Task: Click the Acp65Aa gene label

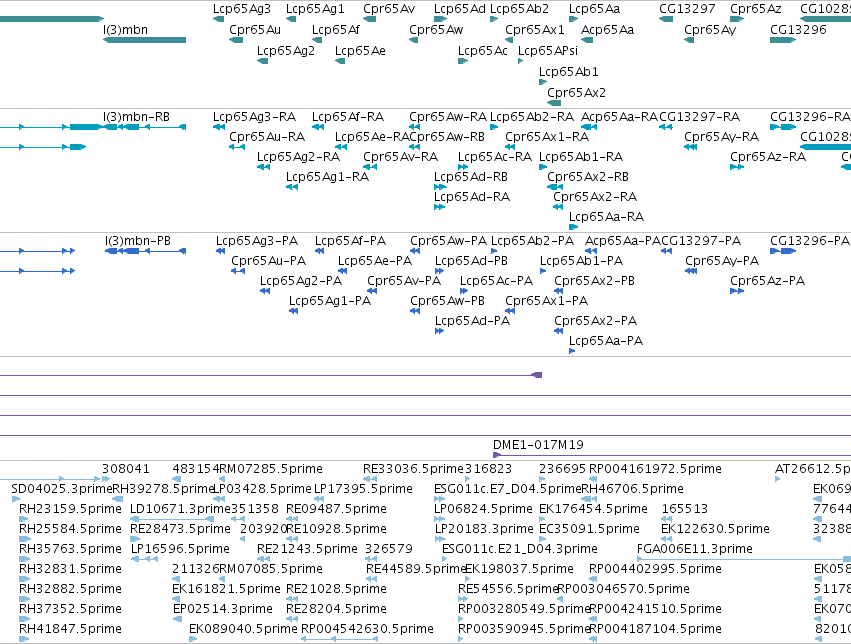Action: coord(607,30)
